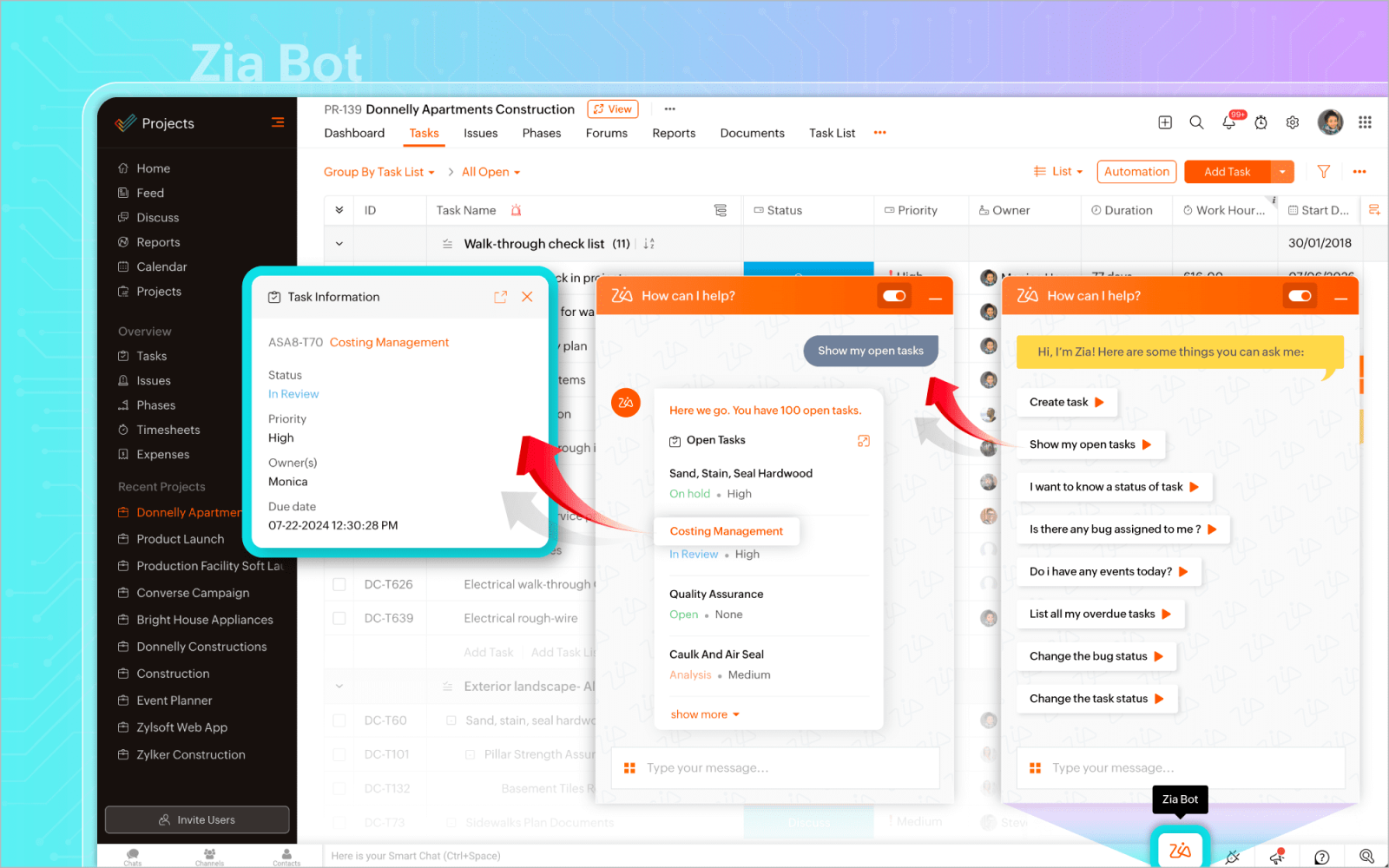Open the All Open filter dropdown
The height and width of the screenshot is (868, 1389).
[x=490, y=172]
